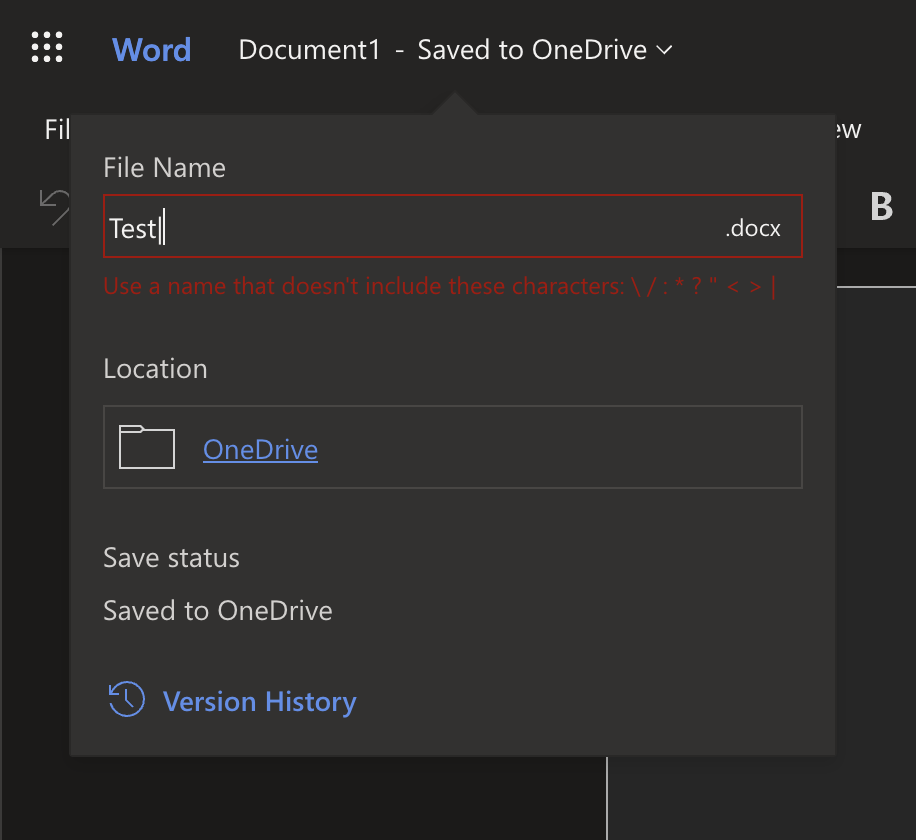Open the app launcher grid icon
Viewport: 916px width, 840px height.
click(x=47, y=47)
